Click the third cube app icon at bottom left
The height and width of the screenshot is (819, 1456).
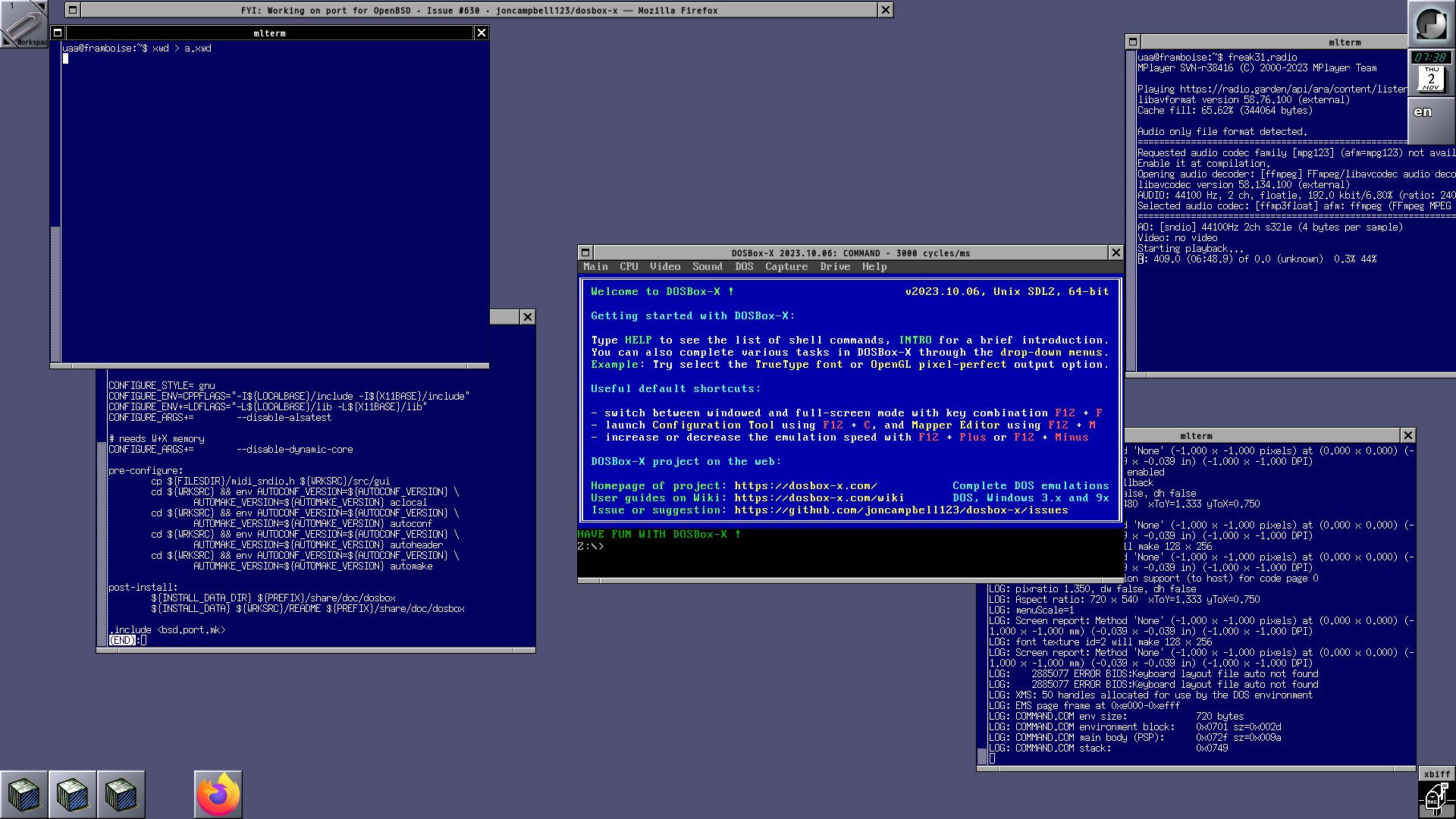[x=121, y=794]
